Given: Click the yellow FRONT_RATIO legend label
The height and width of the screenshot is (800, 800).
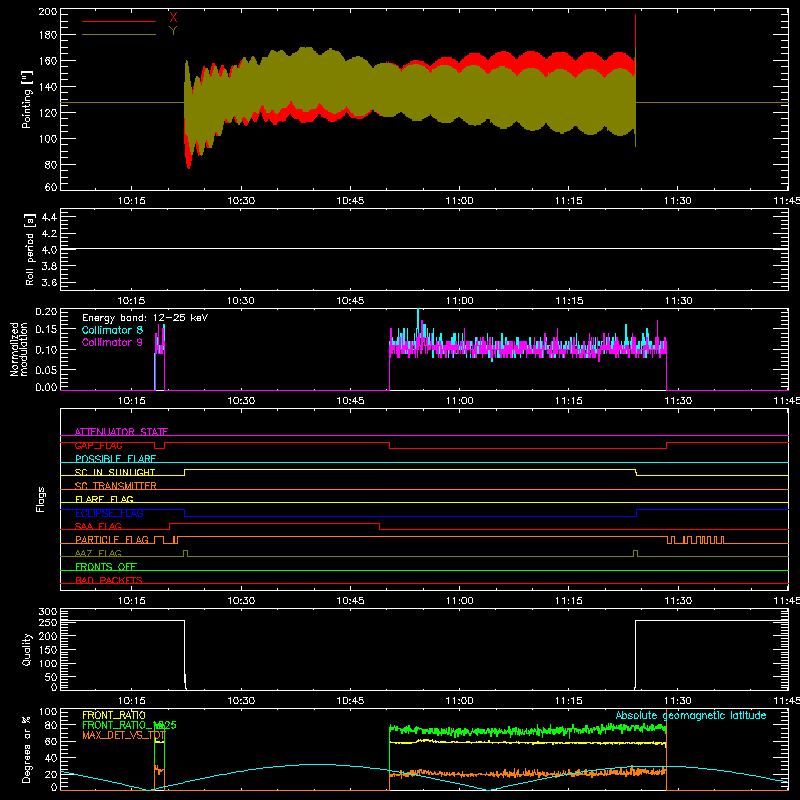Looking at the screenshot, I should pos(114,715).
